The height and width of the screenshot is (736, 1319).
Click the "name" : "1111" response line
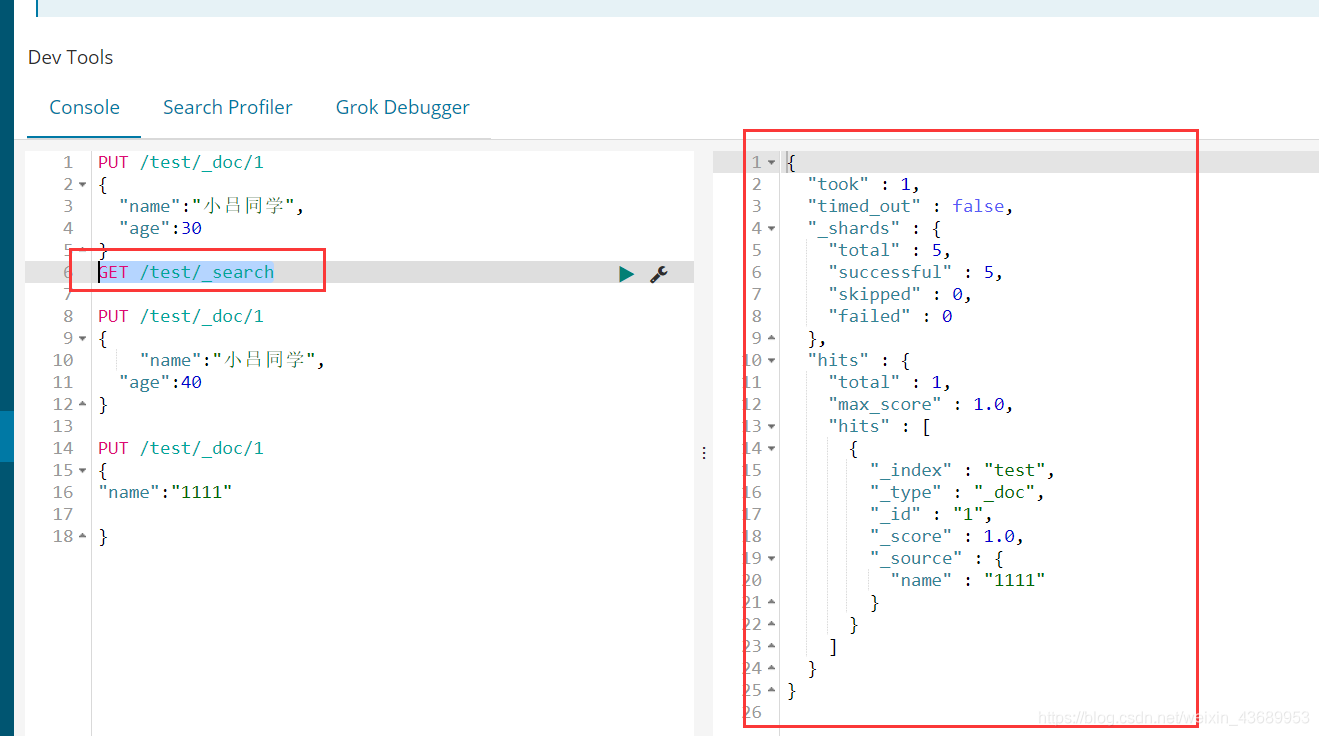(x=968, y=580)
